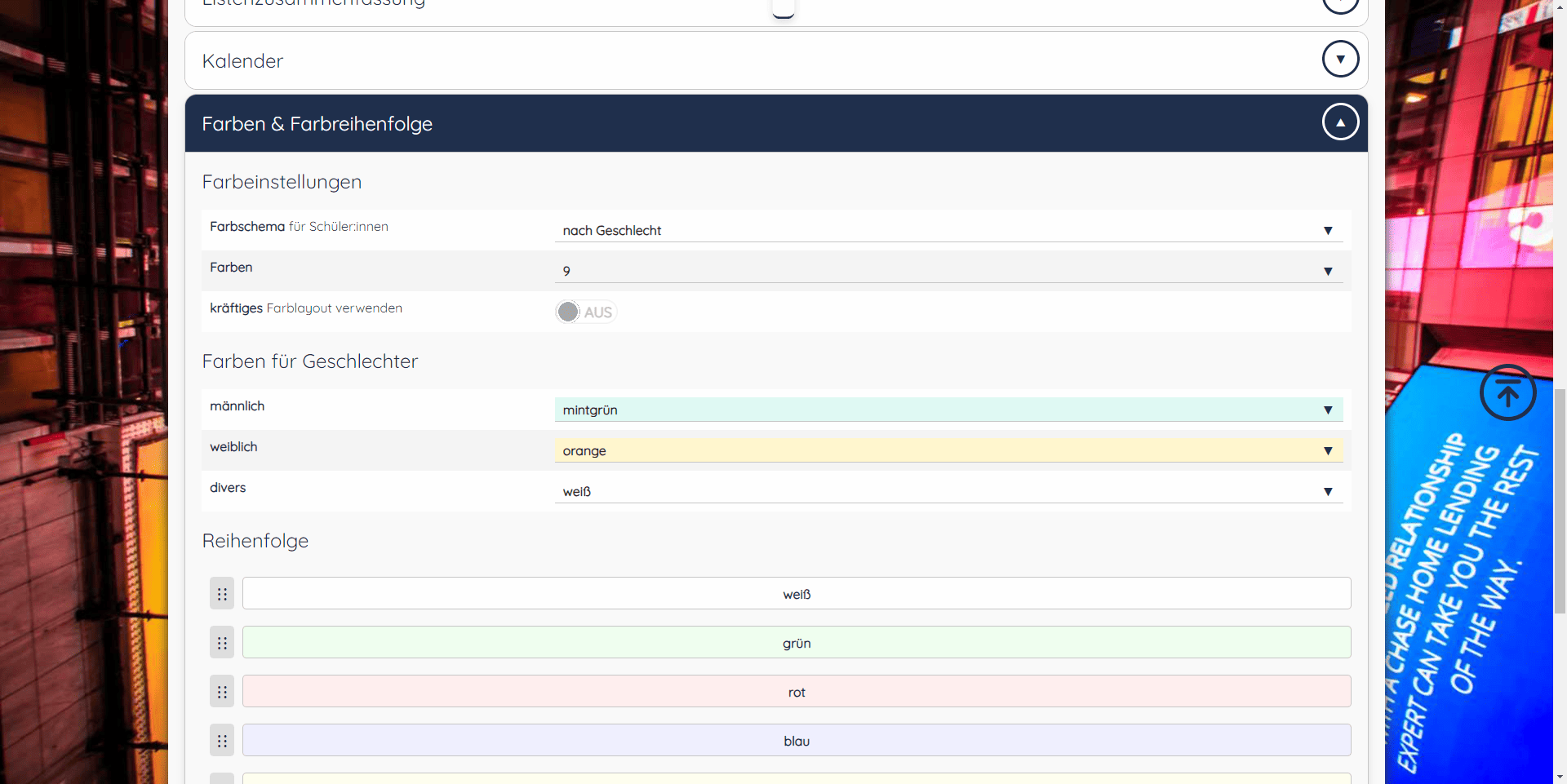Expand the Kalender section arrow
This screenshot has height=784, width=1567.
click(x=1340, y=60)
